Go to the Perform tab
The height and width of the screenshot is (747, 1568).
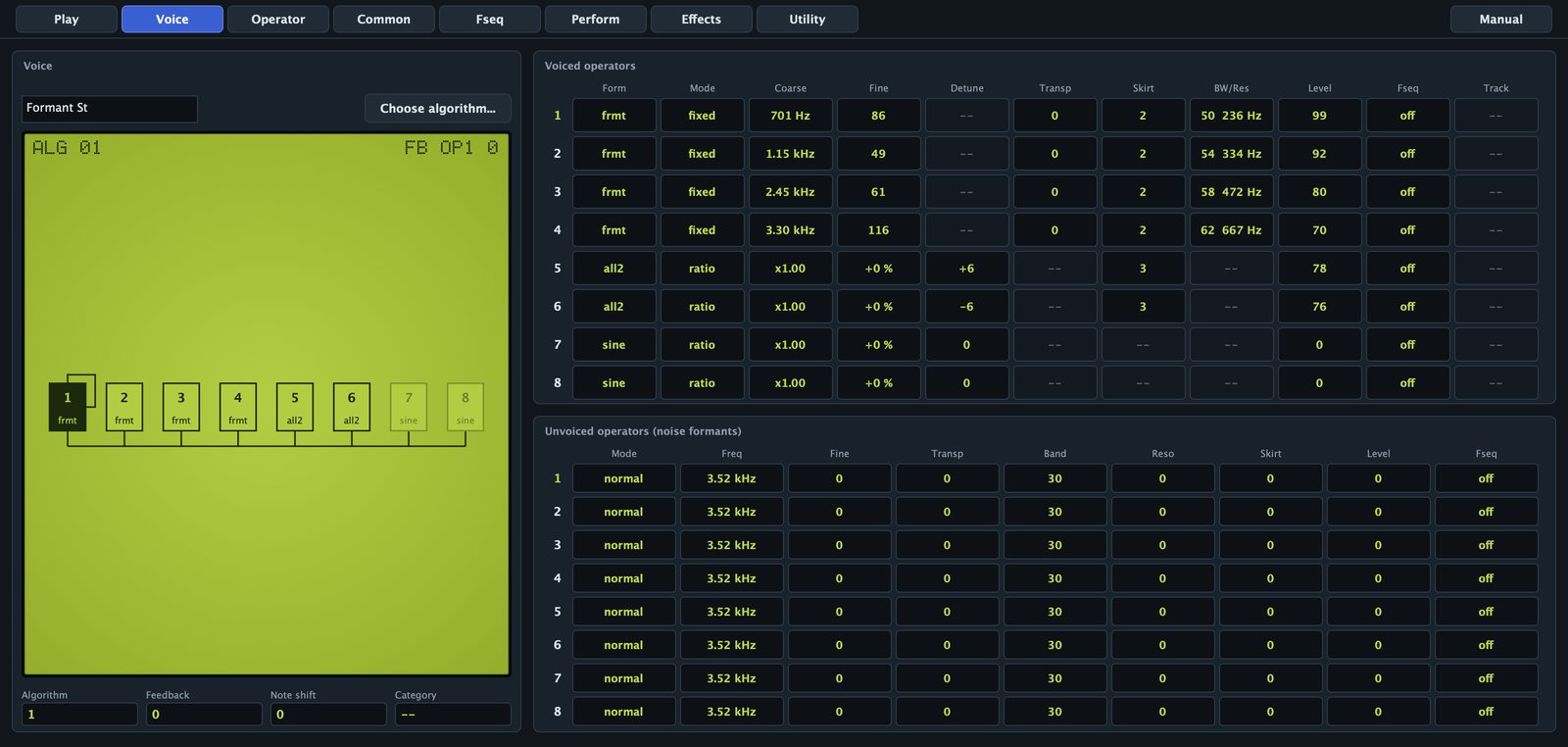pyautogui.click(x=596, y=19)
